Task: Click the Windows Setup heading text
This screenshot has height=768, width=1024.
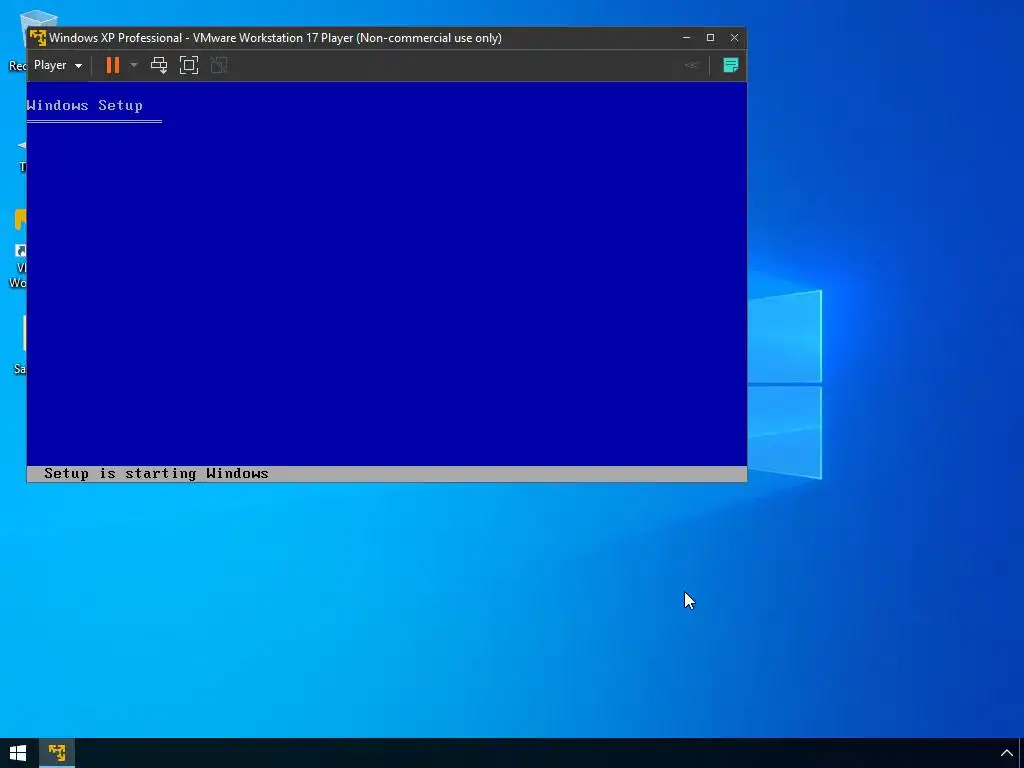Action: tap(85, 106)
